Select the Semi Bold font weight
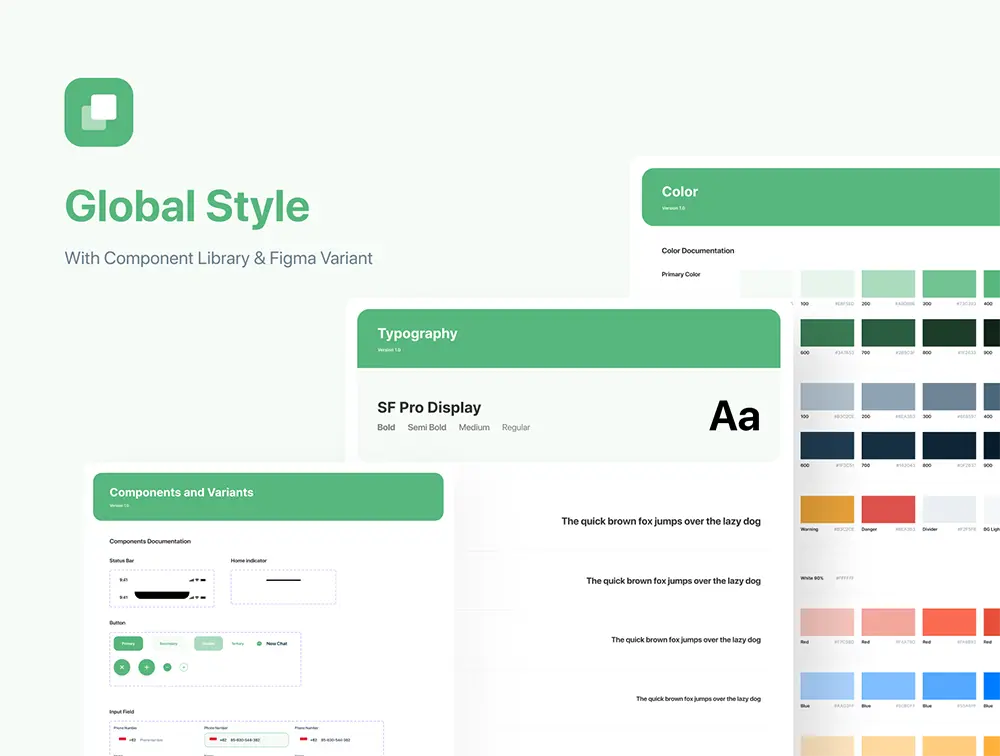The width and height of the screenshot is (1000, 756). pyautogui.click(x=427, y=428)
